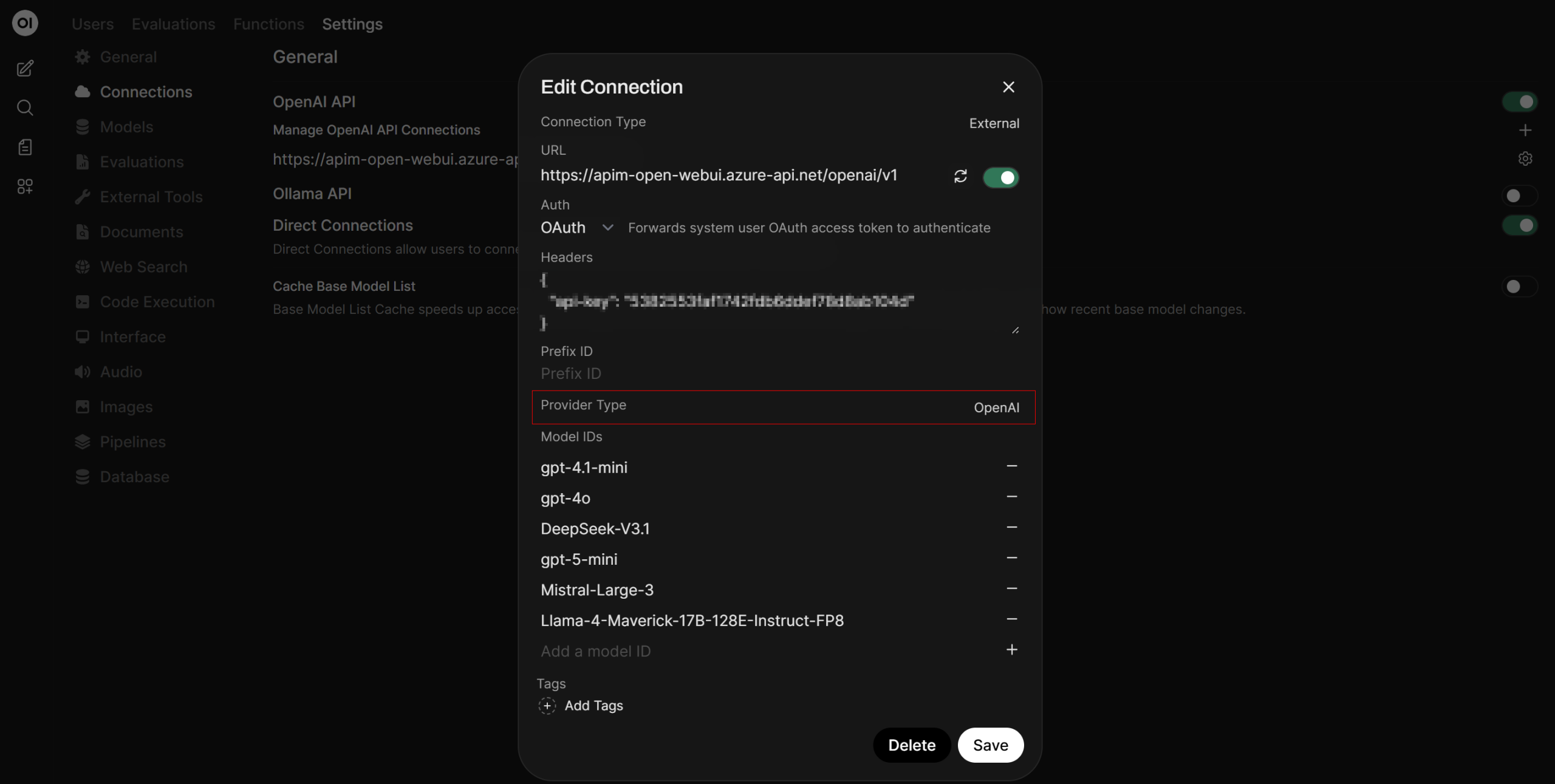Switch the Provider Type from OpenAI
This screenshot has width=1555, height=784.
click(996, 407)
